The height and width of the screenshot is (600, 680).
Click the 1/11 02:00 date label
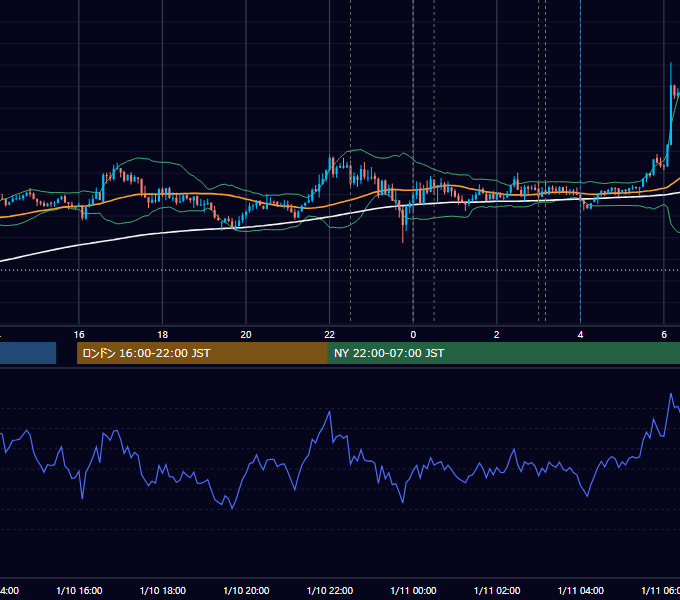(497, 590)
